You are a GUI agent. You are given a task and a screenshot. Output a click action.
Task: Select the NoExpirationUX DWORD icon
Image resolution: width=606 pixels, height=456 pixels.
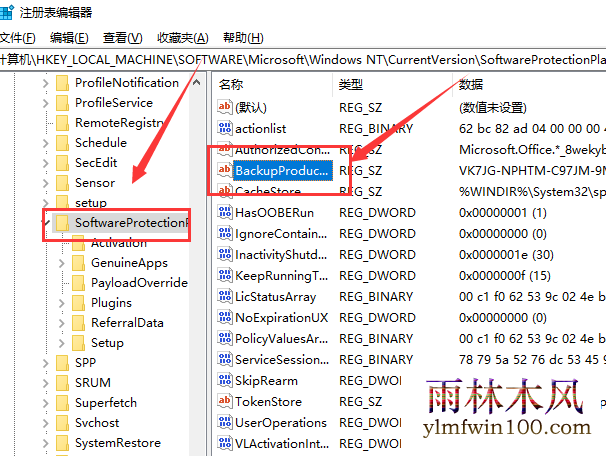click(225, 317)
